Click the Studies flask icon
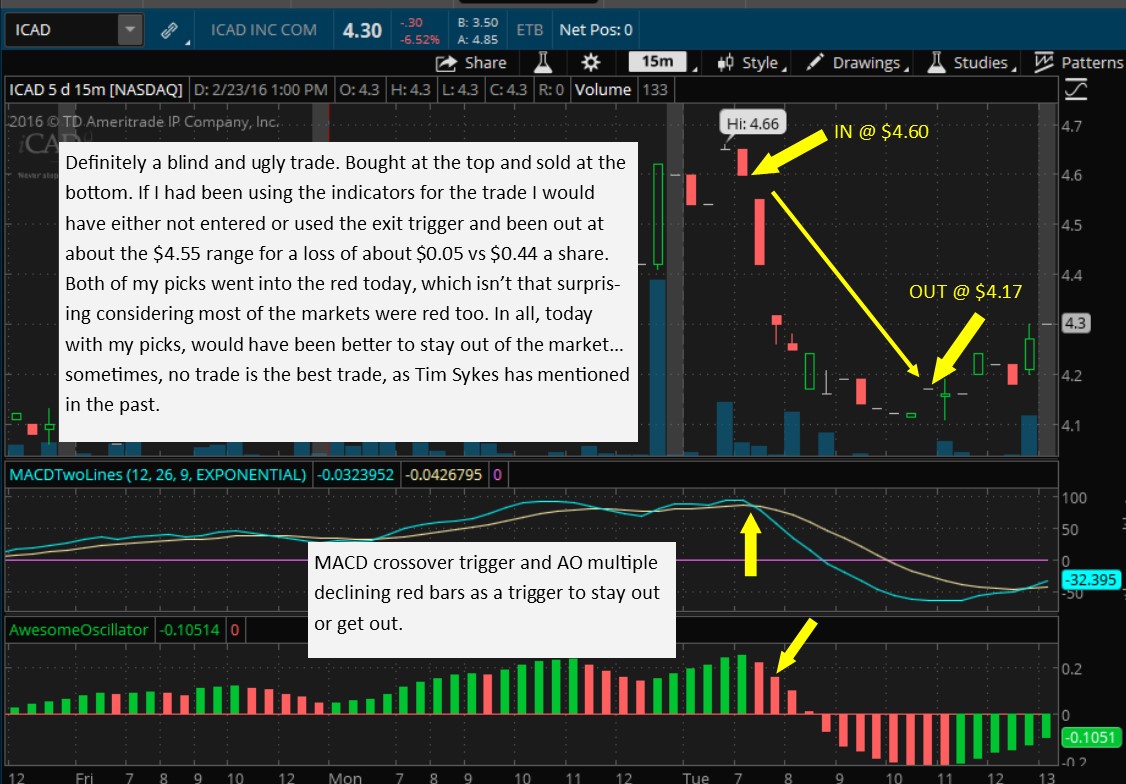This screenshot has height=784, width=1126. pos(936,63)
